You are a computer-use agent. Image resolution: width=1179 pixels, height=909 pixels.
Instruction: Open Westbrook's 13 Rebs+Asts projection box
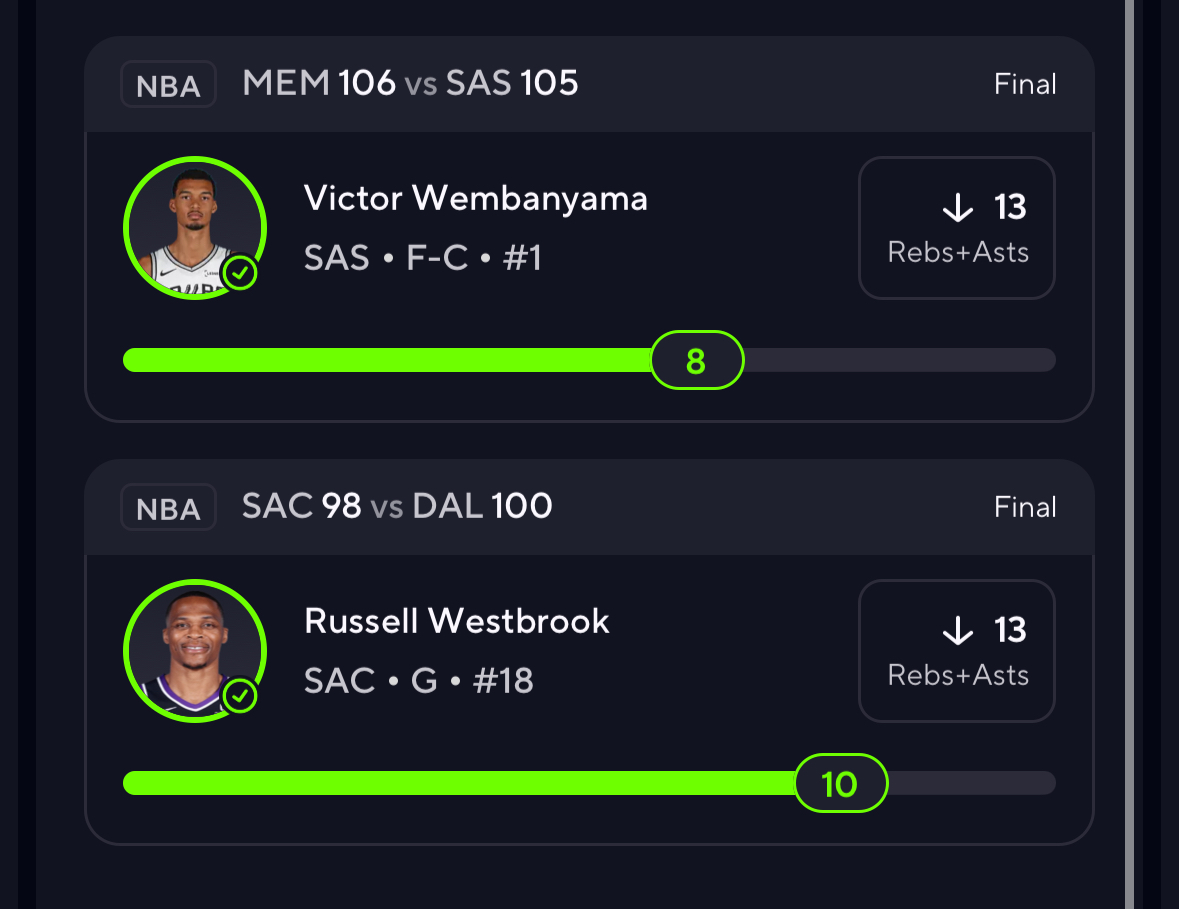957,651
